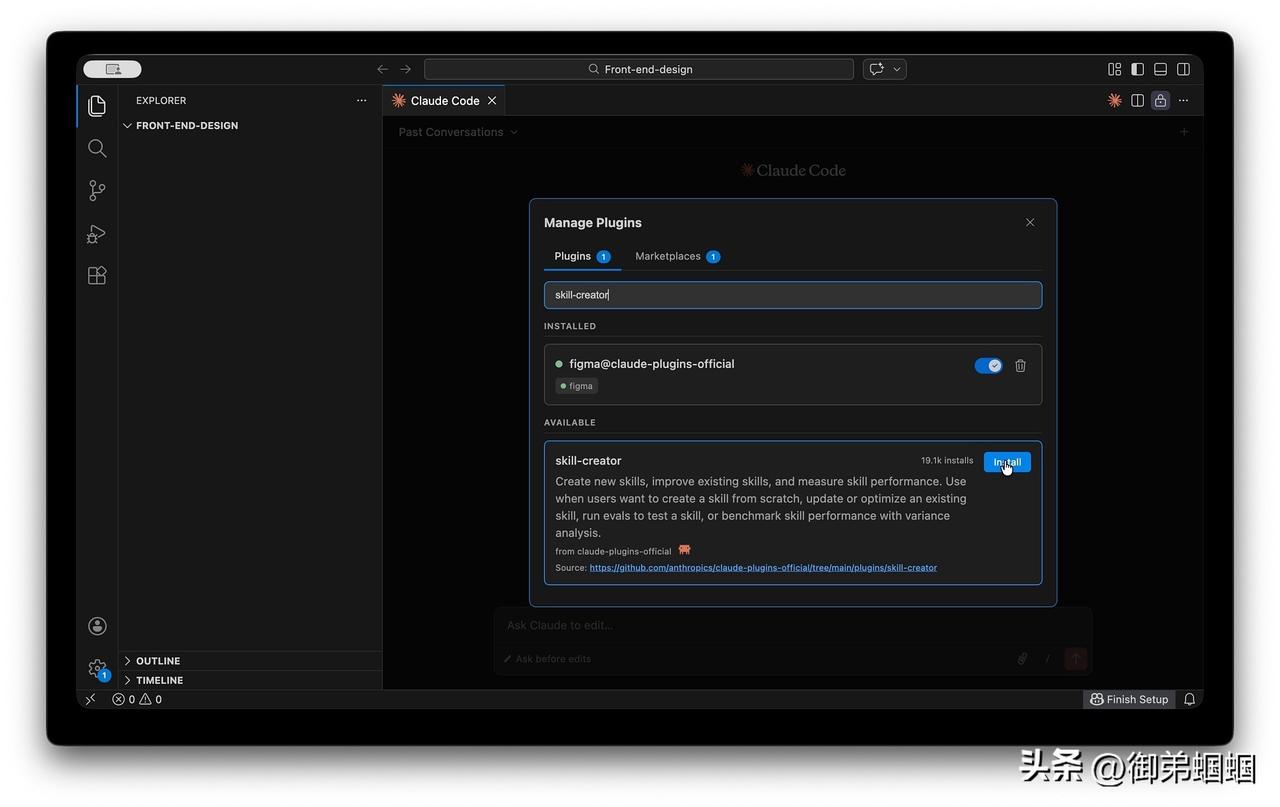Open the Explorer view in activity bar
Image resolution: width=1280 pixels, height=807 pixels.
click(x=97, y=106)
